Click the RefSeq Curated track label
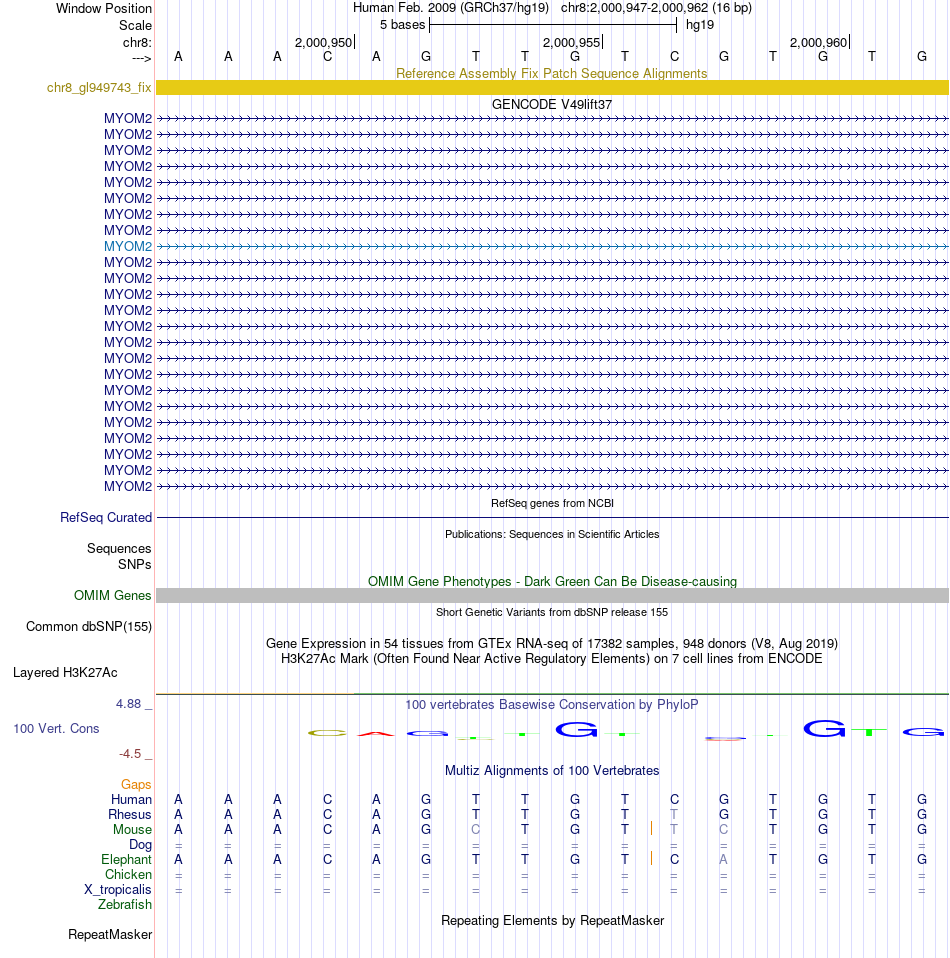 click(x=106, y=517)
